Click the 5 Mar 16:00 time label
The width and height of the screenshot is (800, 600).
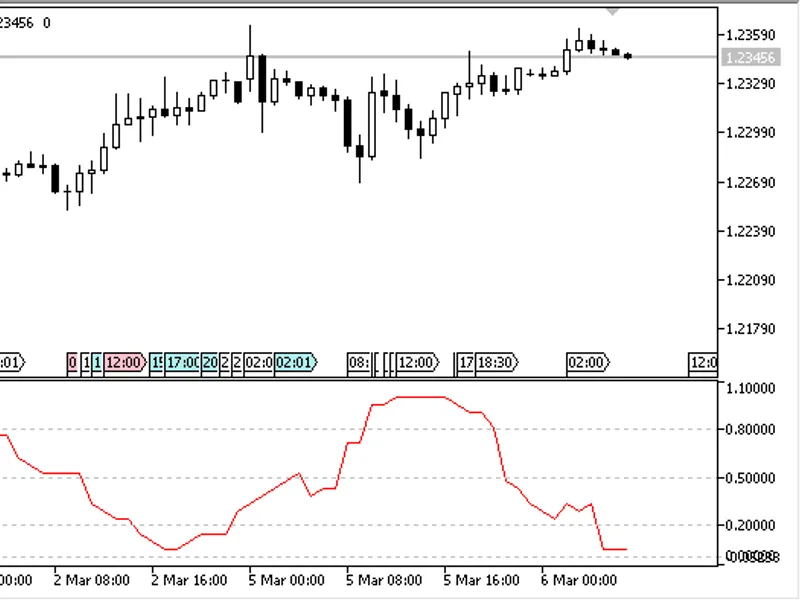pos(481,581)
